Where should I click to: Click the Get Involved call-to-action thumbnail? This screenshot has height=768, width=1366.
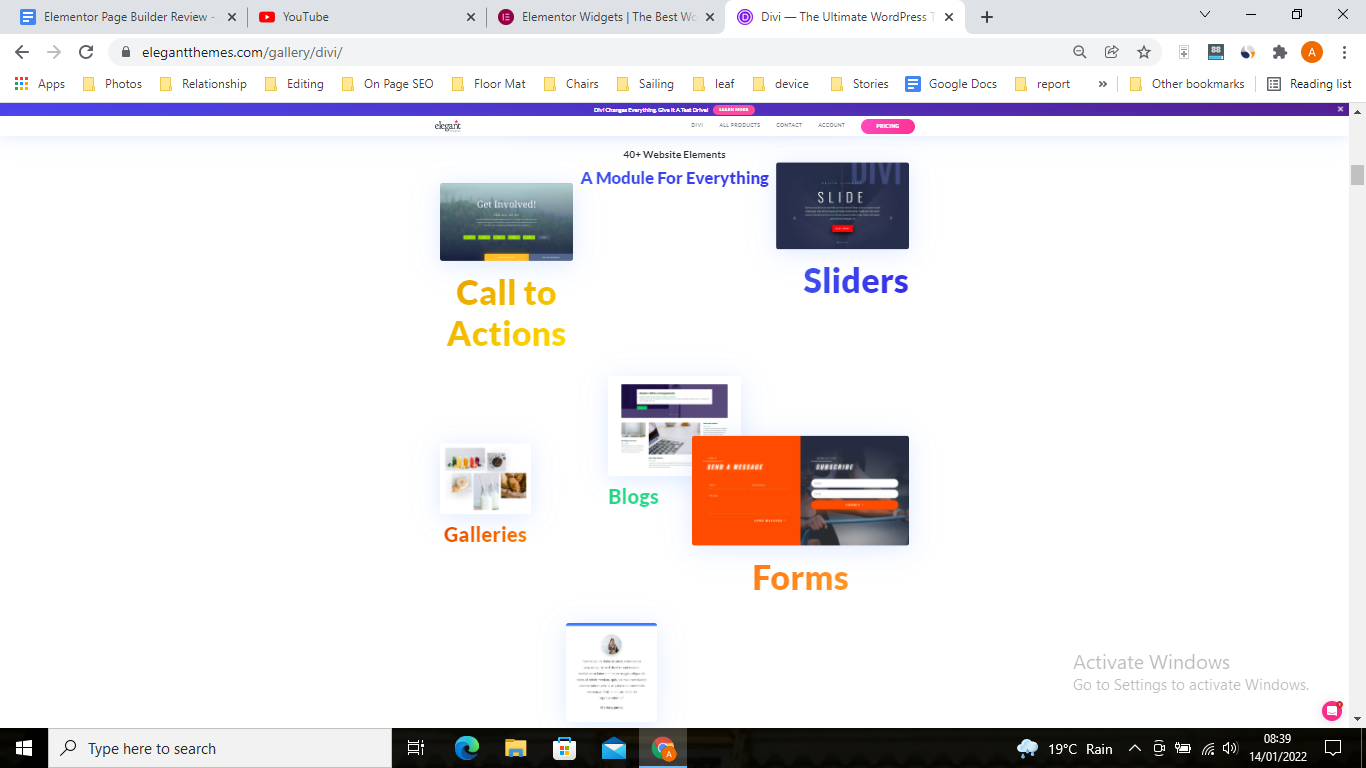[x=506, y=222]
